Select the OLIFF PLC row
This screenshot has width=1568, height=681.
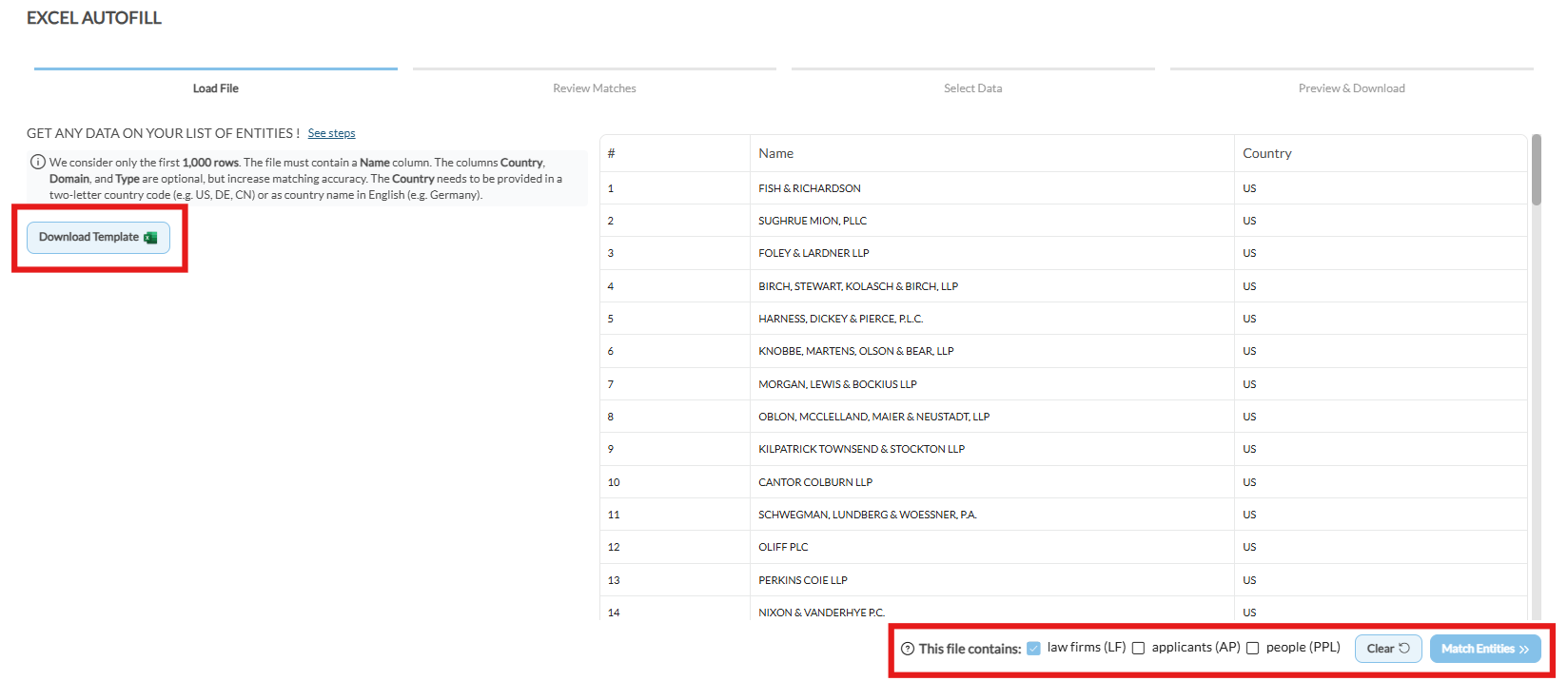pyautogui.click(x=1064, y=547)
